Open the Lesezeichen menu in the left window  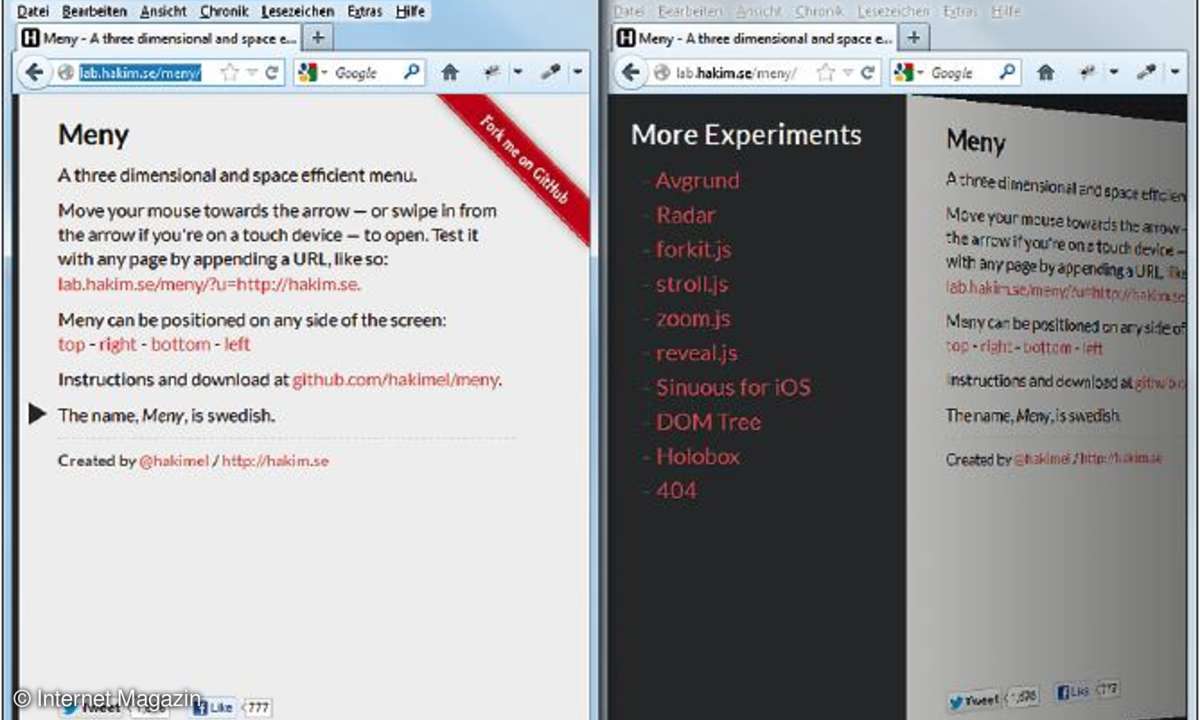coord(298,11)
